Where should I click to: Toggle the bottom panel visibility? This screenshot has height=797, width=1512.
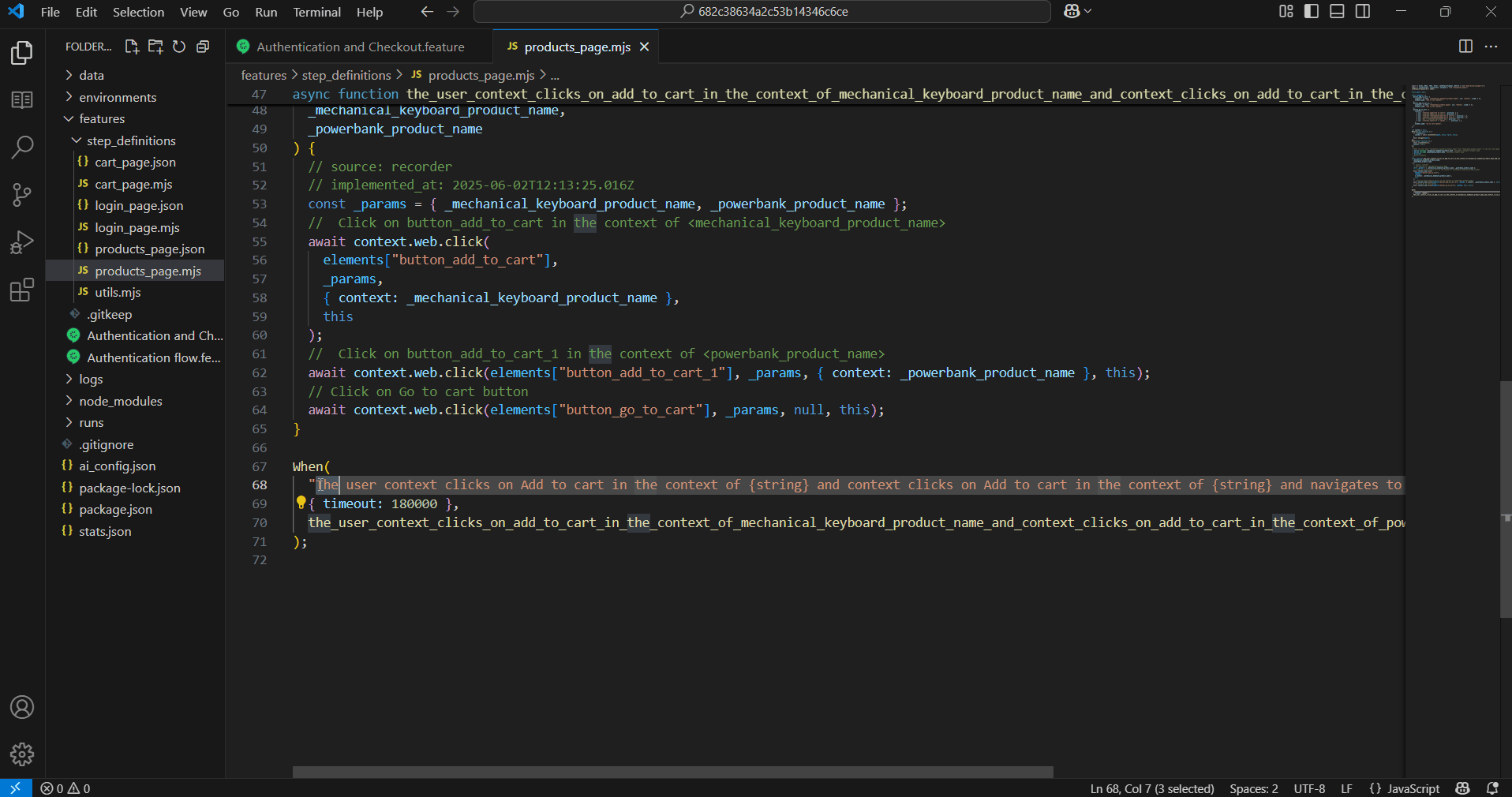click(x=1337, y=11)
